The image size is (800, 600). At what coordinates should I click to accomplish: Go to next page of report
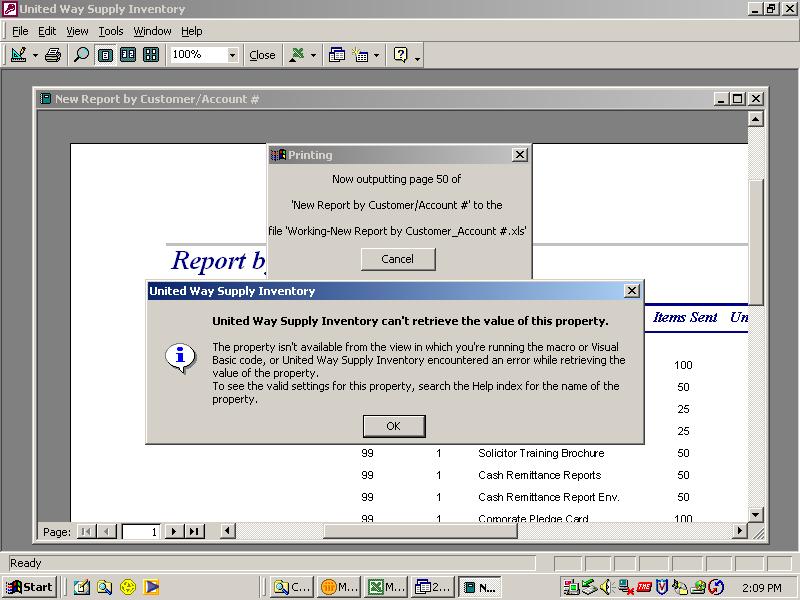(x=174, y=532)
